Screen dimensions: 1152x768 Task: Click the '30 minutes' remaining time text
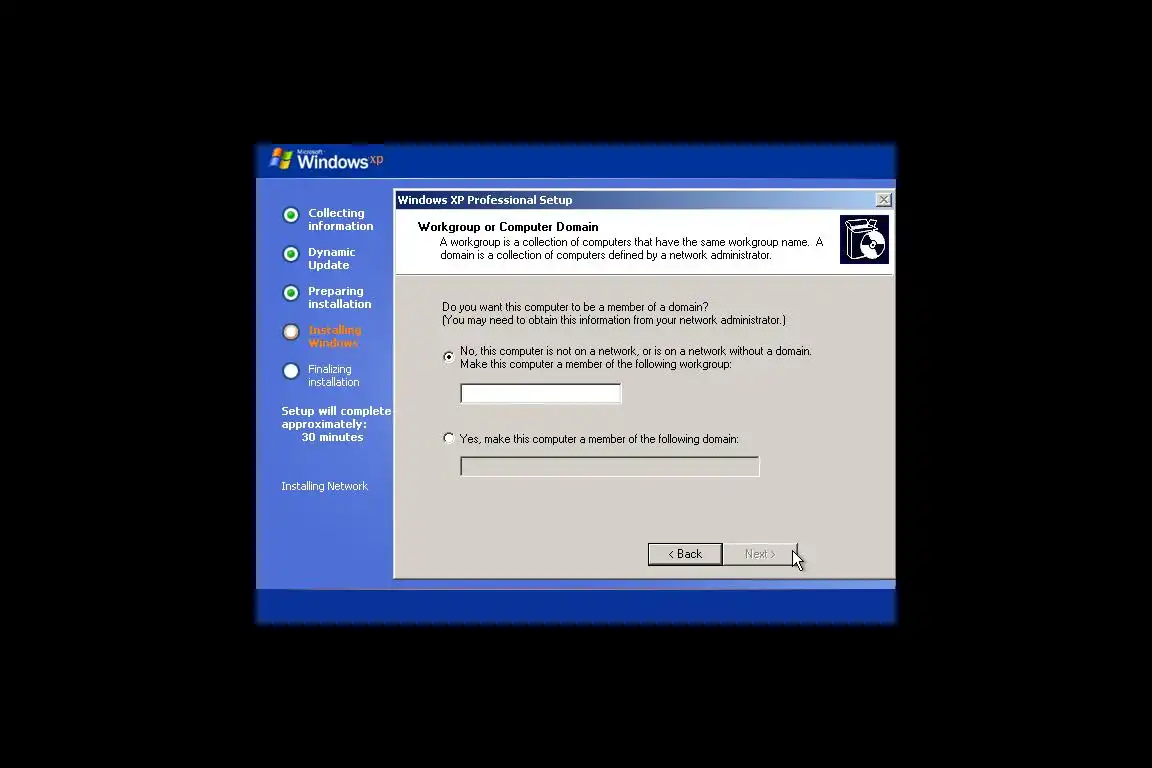tap(332, 437)
